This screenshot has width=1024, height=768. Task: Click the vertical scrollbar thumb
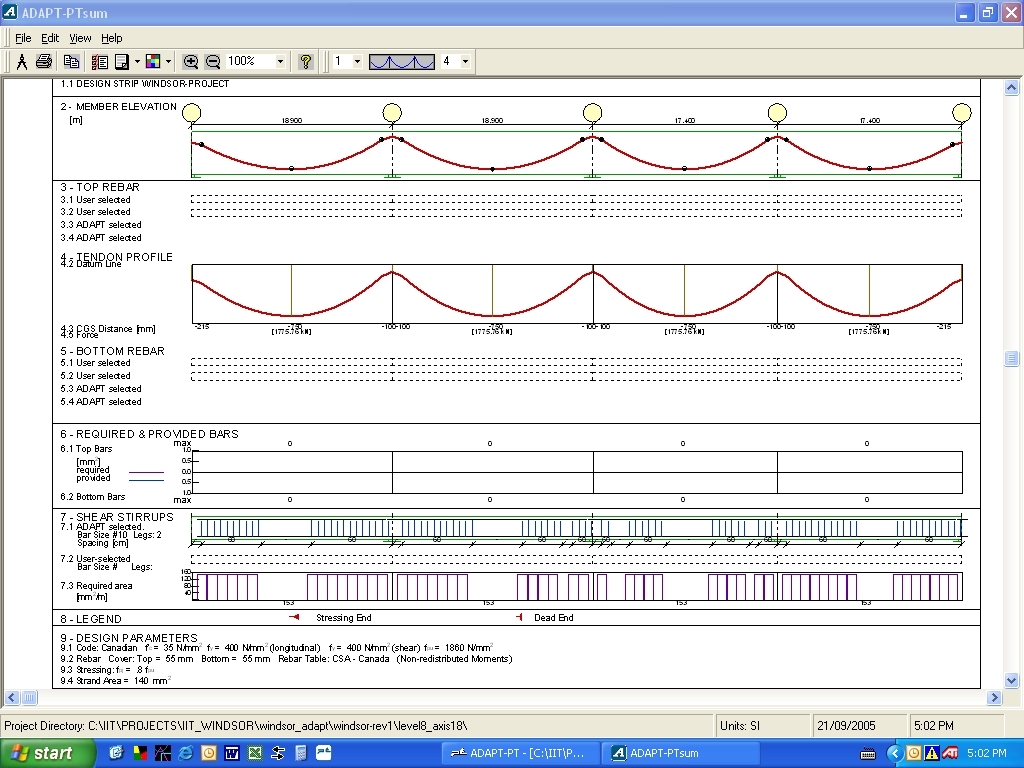pos(1011,359)
